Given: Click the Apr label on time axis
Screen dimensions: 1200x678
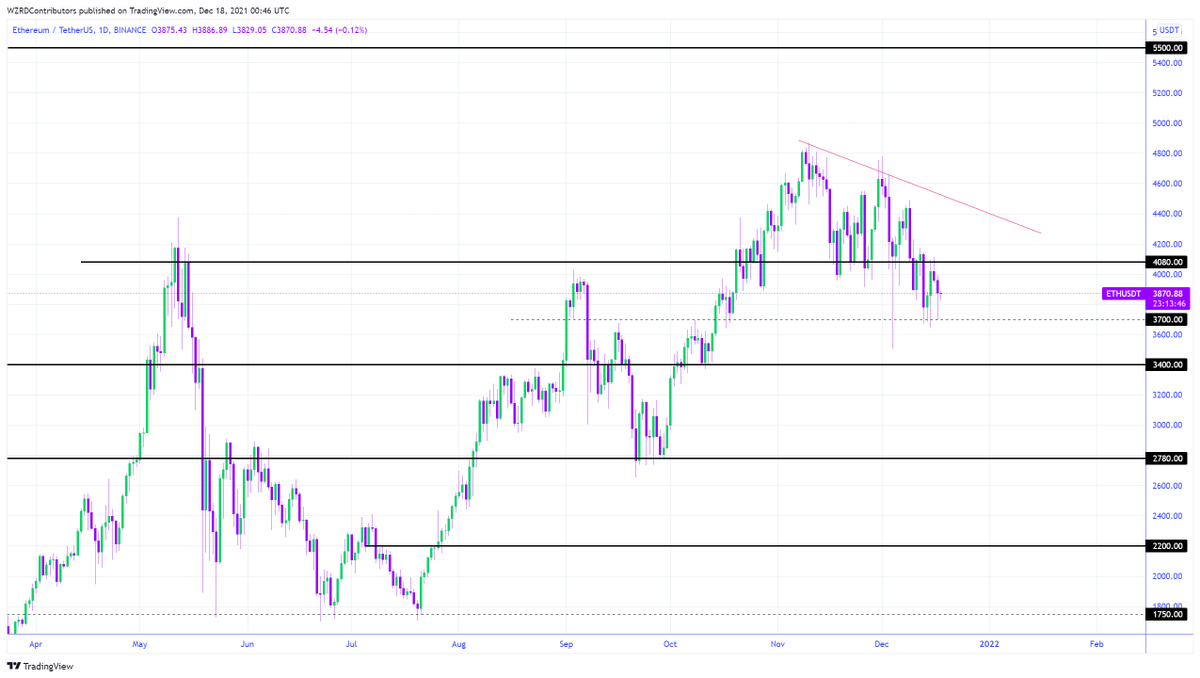Looking at the screenshot, I should pos(36,645).
